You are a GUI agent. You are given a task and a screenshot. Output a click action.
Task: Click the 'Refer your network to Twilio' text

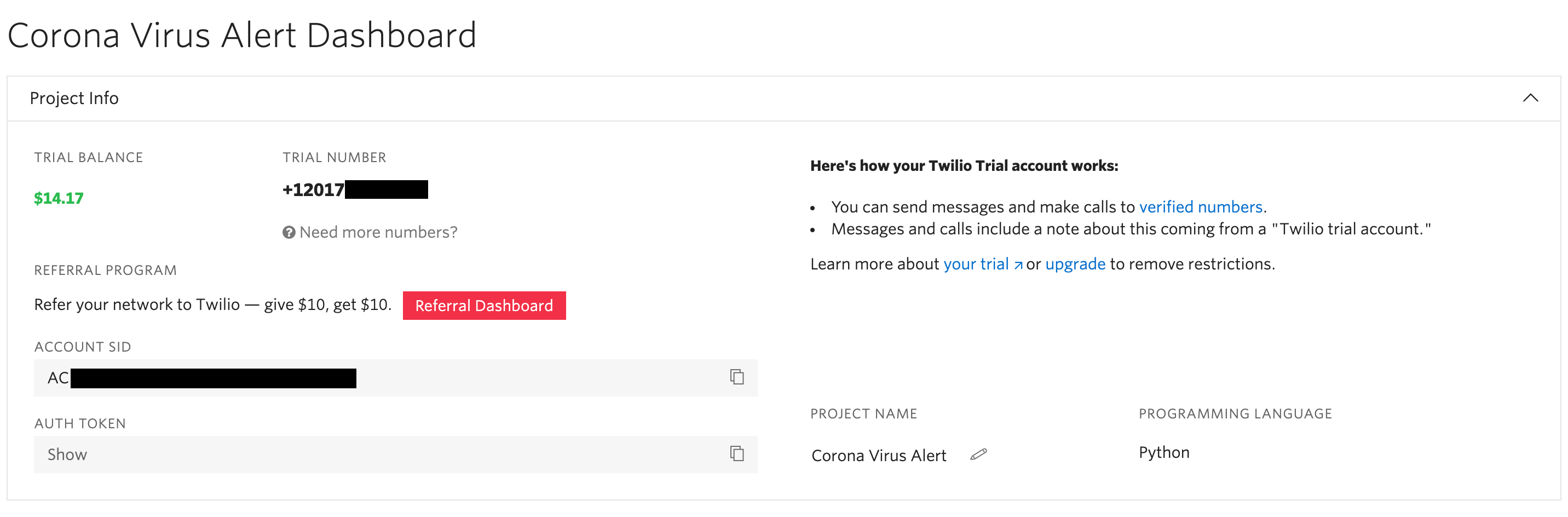pos(212,305)
